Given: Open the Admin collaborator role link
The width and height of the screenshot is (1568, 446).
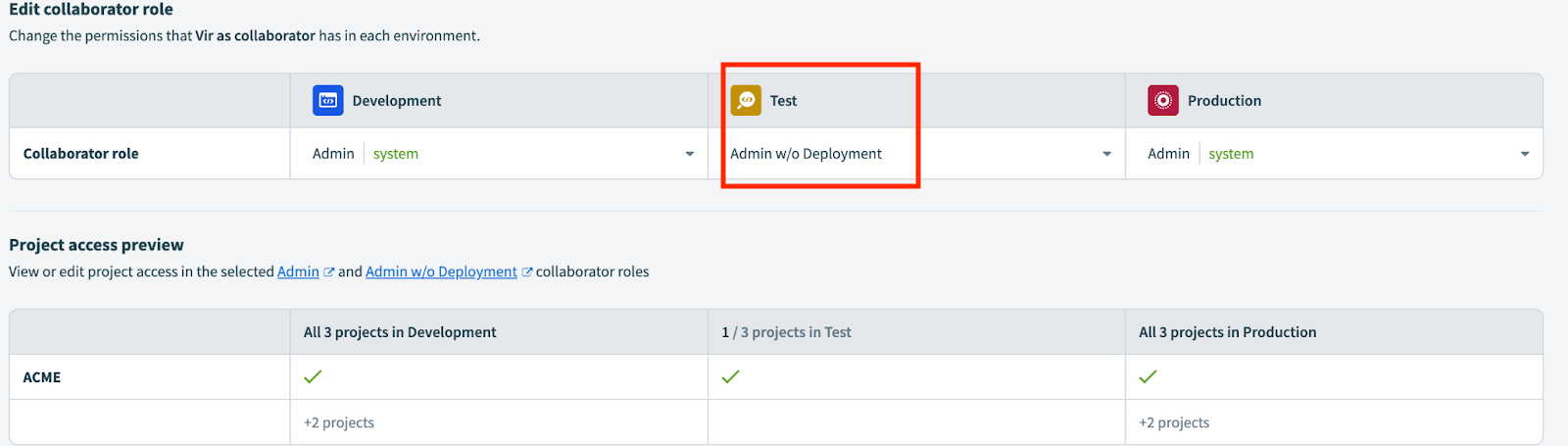Looking at the screenshot, I should 298,272.
